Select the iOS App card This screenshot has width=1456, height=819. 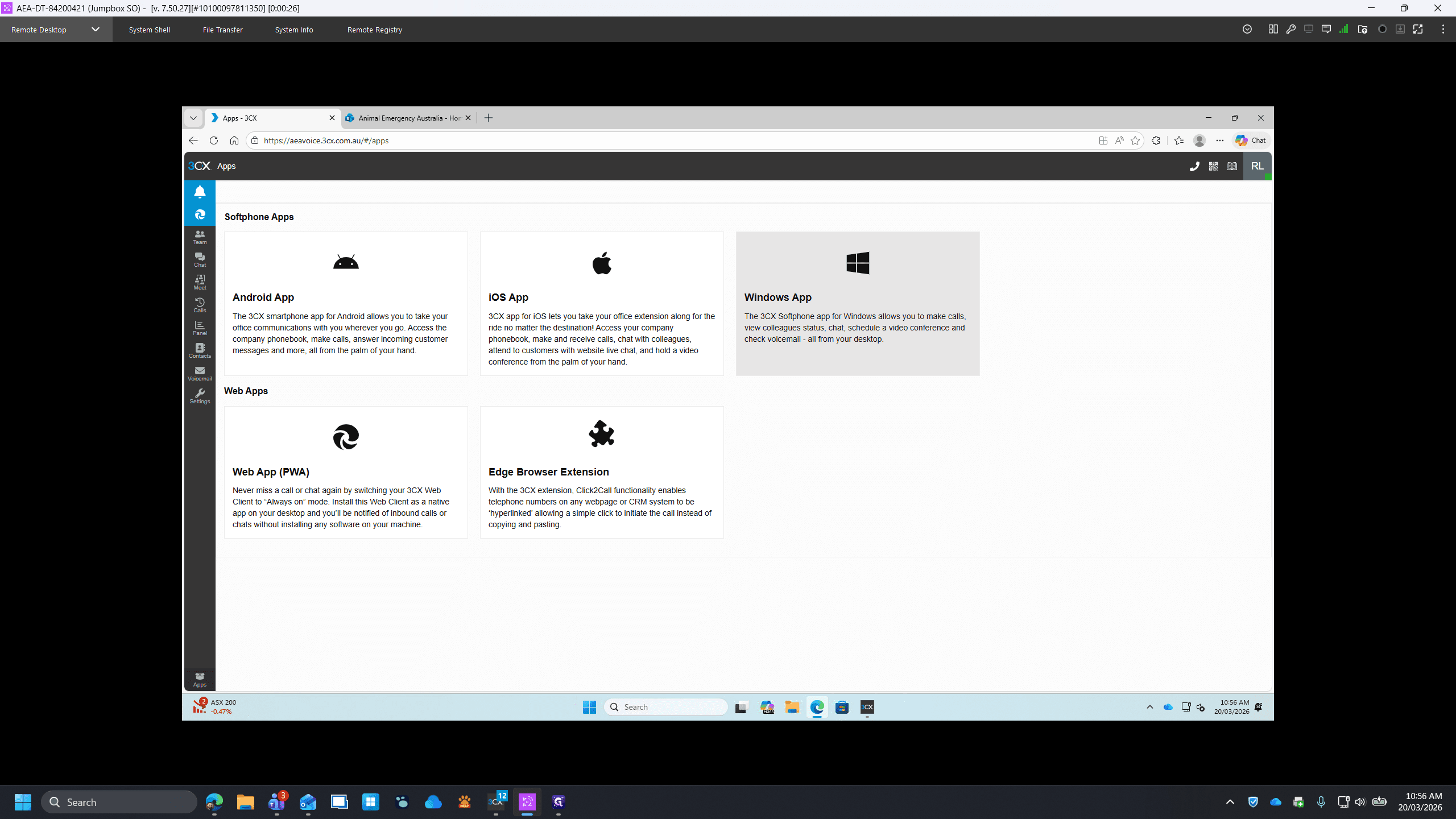point(602,303)
